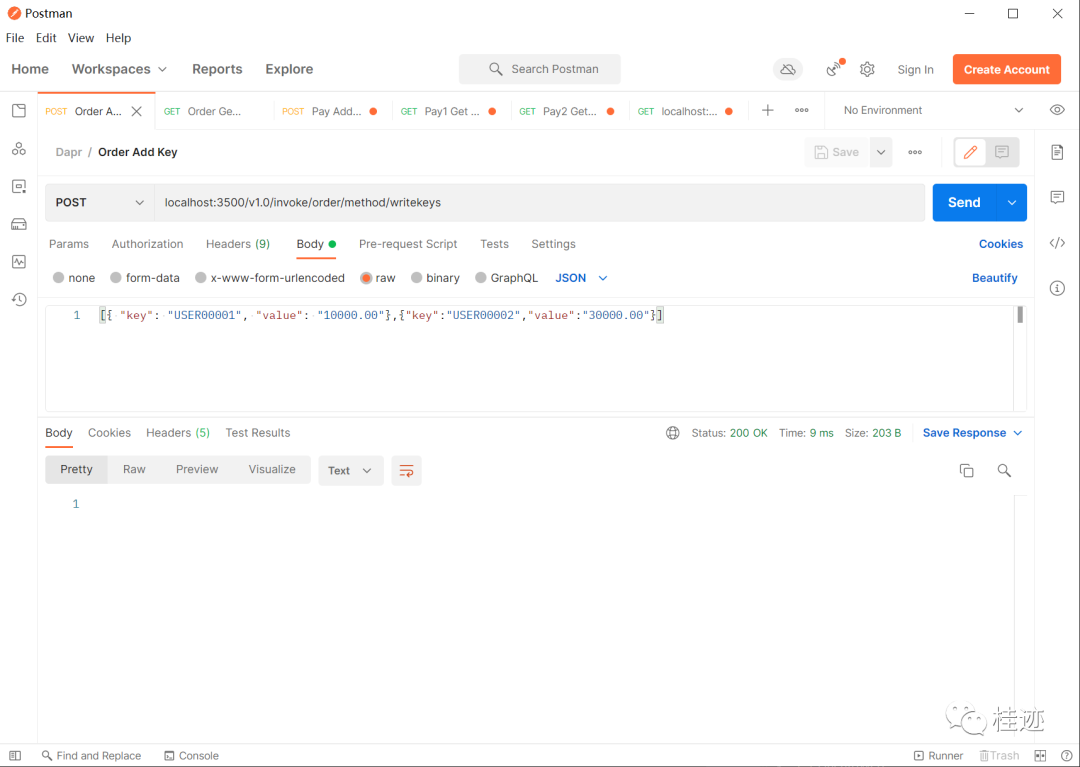Open Collections sidebar icon
Screen dimensions: 1080x767
coord(19,111)
